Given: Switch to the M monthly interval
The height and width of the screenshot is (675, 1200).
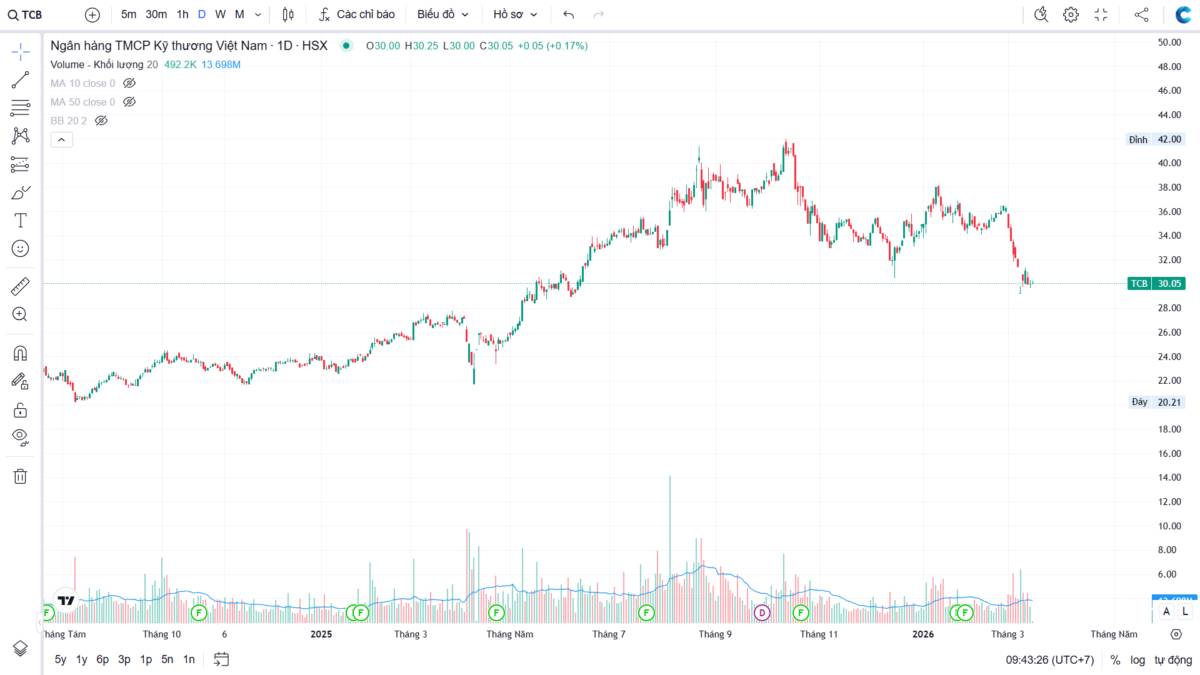Looking at the screenshot, I should pos(239,15).
